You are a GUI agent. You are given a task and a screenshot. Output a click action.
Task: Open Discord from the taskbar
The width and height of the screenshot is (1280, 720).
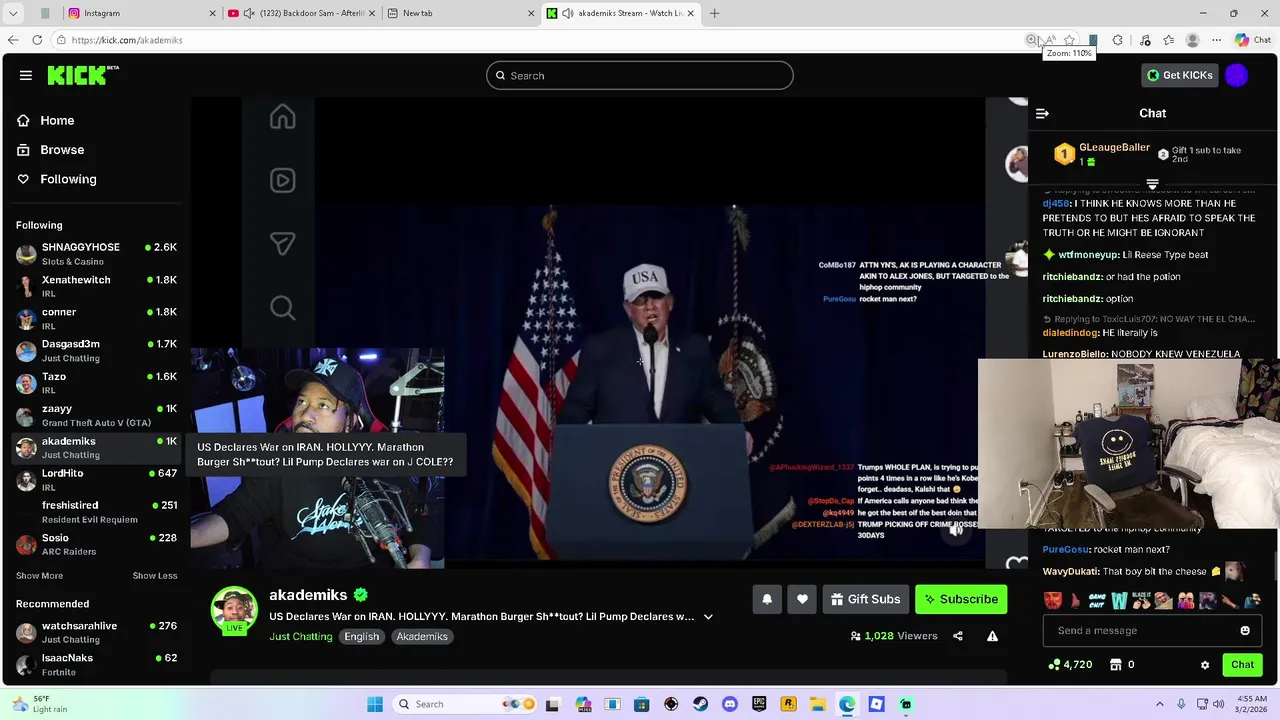tap(729, 704)
